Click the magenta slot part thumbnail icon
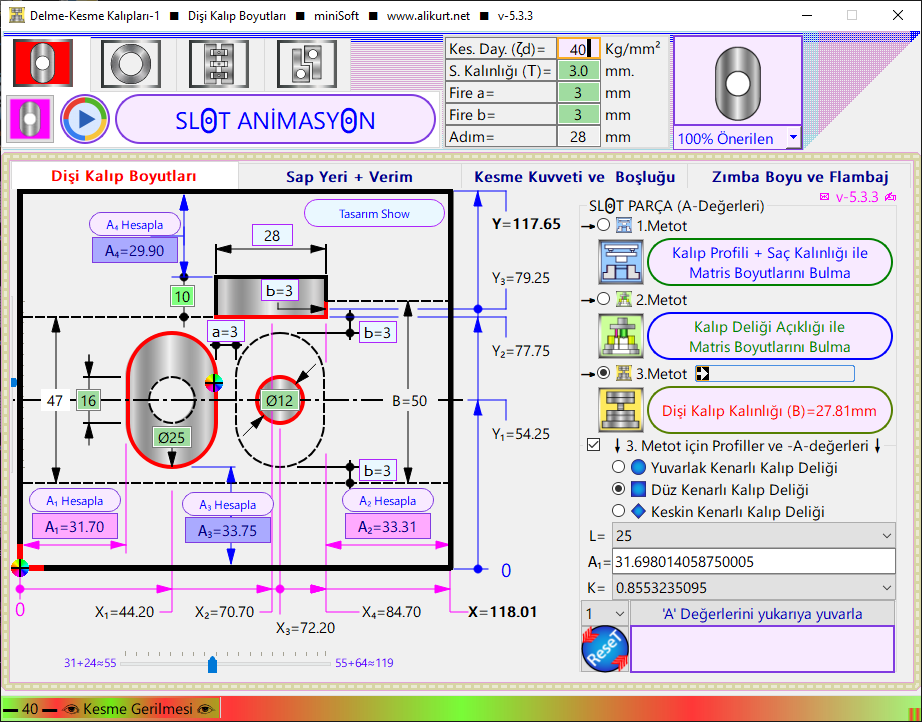 [x=30, y=120]
